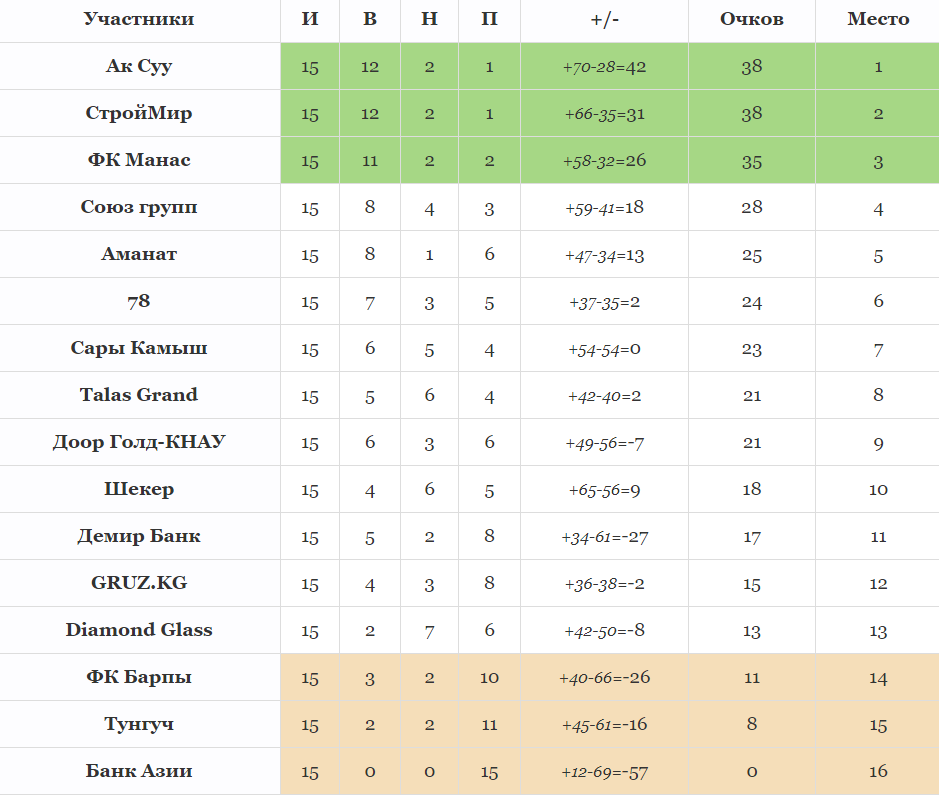
Task: Click the GRUZ.KG team name
Action: [x=139, y=583]
